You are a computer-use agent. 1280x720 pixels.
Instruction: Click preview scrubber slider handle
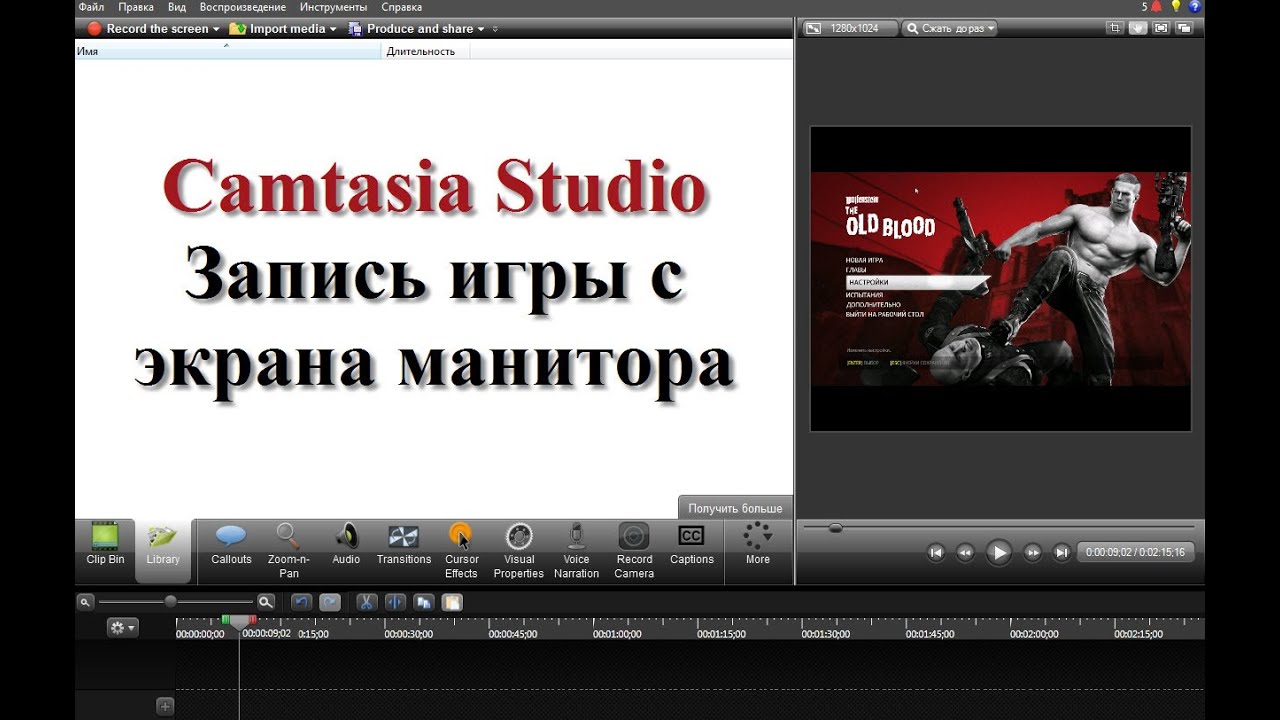(x=835, y=528)
